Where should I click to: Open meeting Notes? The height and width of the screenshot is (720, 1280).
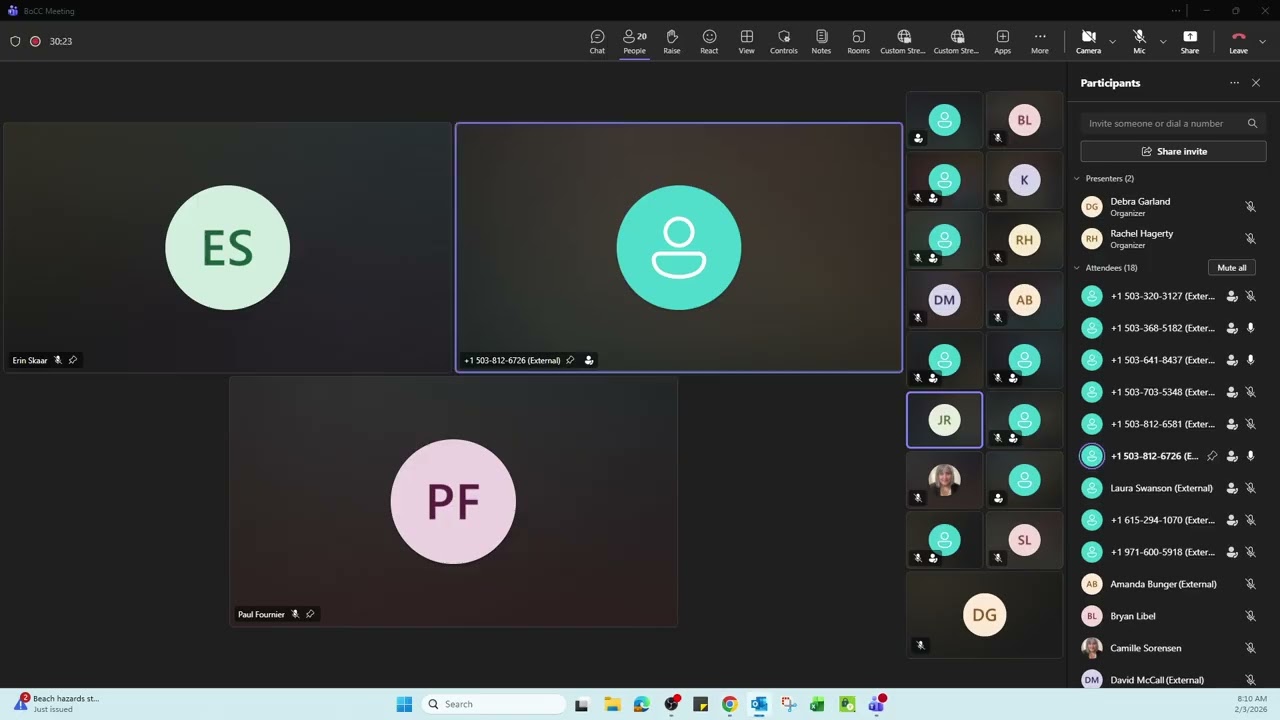[821, 41]
